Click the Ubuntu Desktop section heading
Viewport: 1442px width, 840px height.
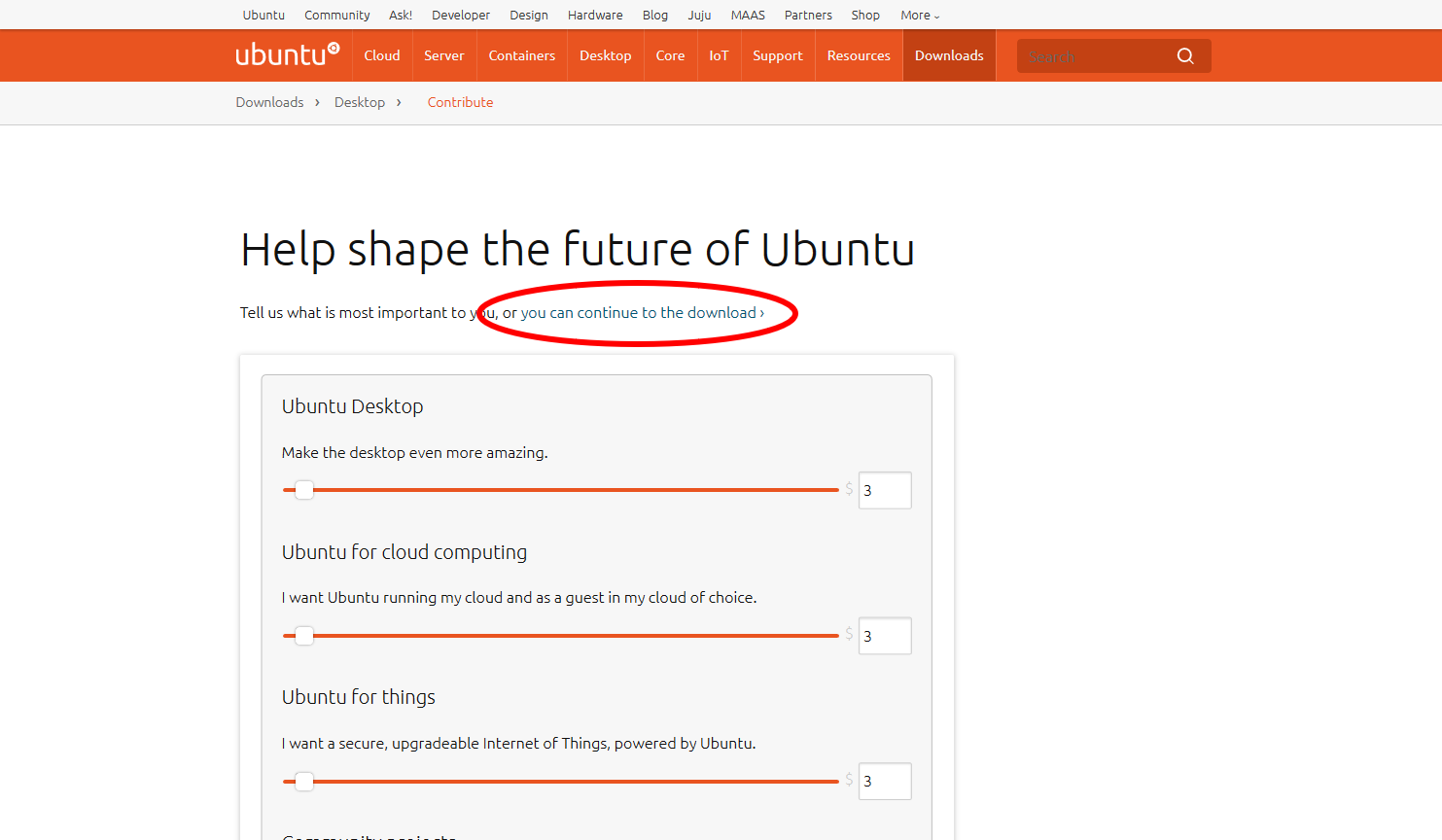click(353, 406)
